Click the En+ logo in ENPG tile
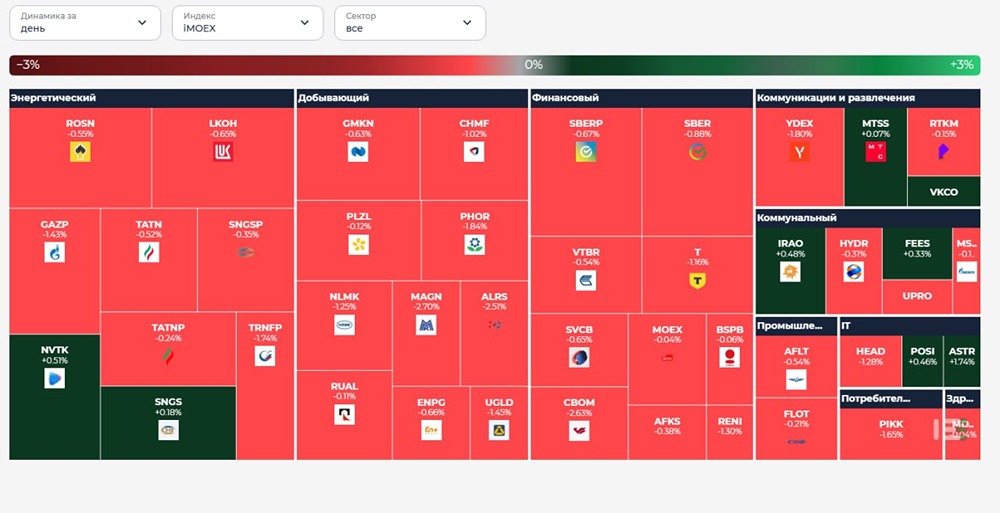This screenshot has width=1000, height=513. pos(432,430)
